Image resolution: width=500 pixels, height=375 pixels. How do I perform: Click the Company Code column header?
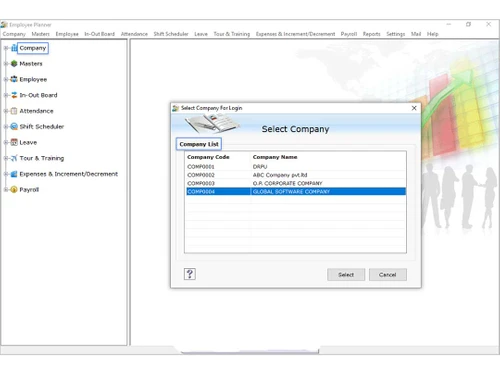[x=208, y=157]
